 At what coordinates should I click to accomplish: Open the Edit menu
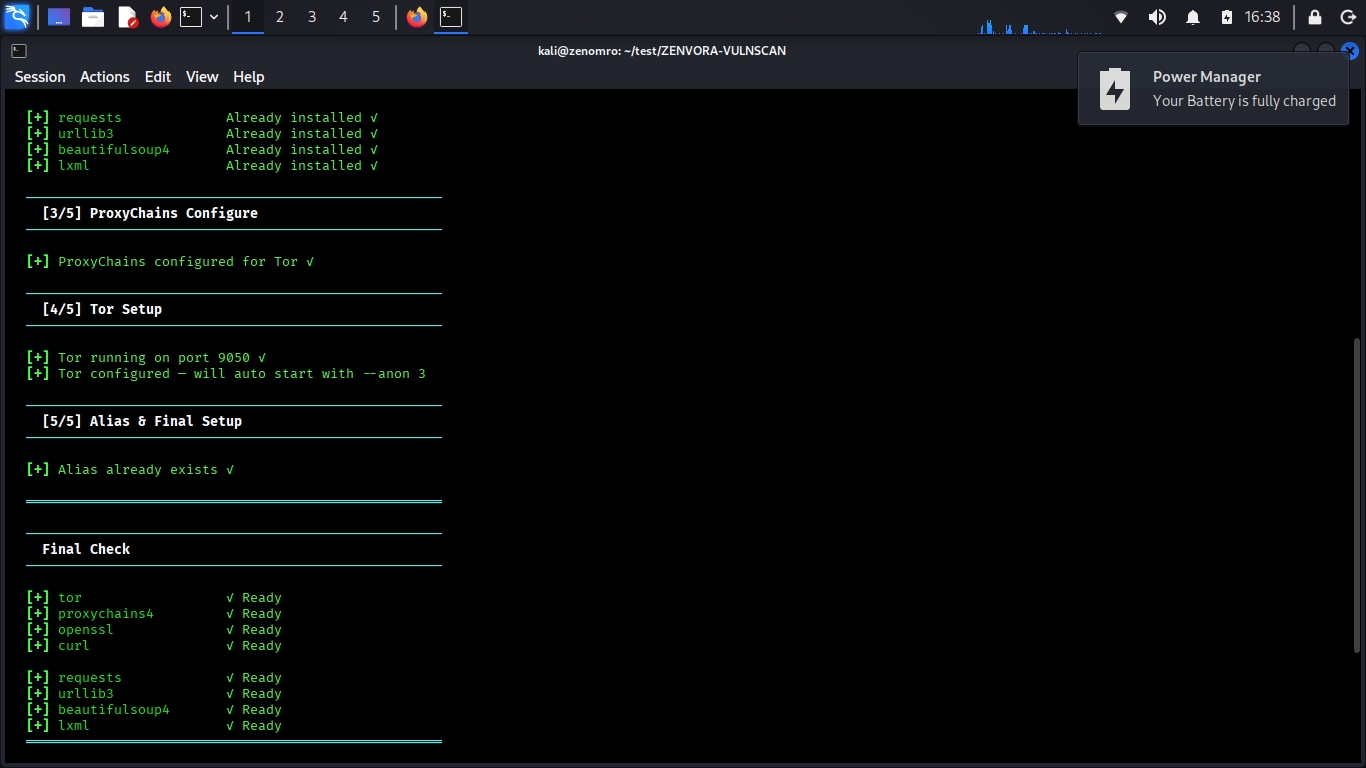coord(158,77)
